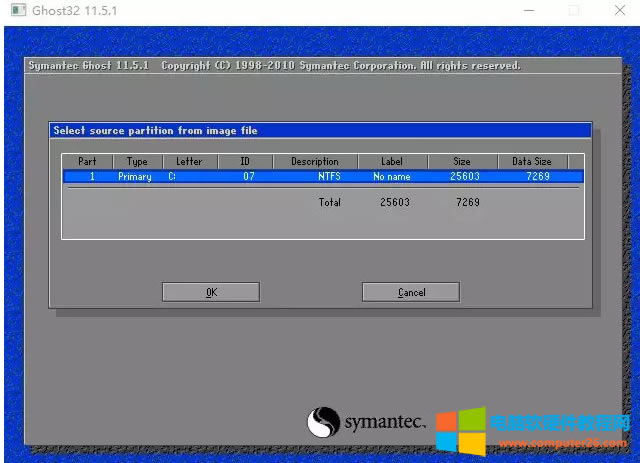Click the Cancel button
This screenshot has width=640, height=463.
[x=411, y=292]
